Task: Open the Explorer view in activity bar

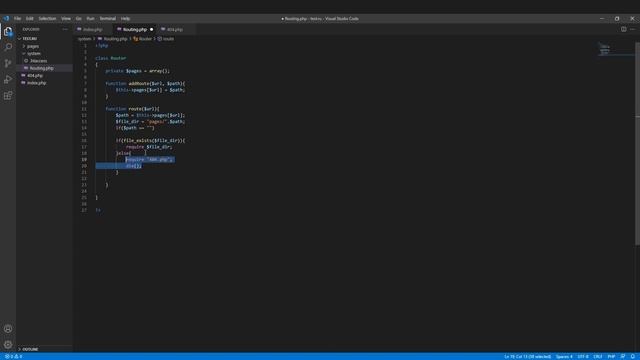Action: [8, 31]
